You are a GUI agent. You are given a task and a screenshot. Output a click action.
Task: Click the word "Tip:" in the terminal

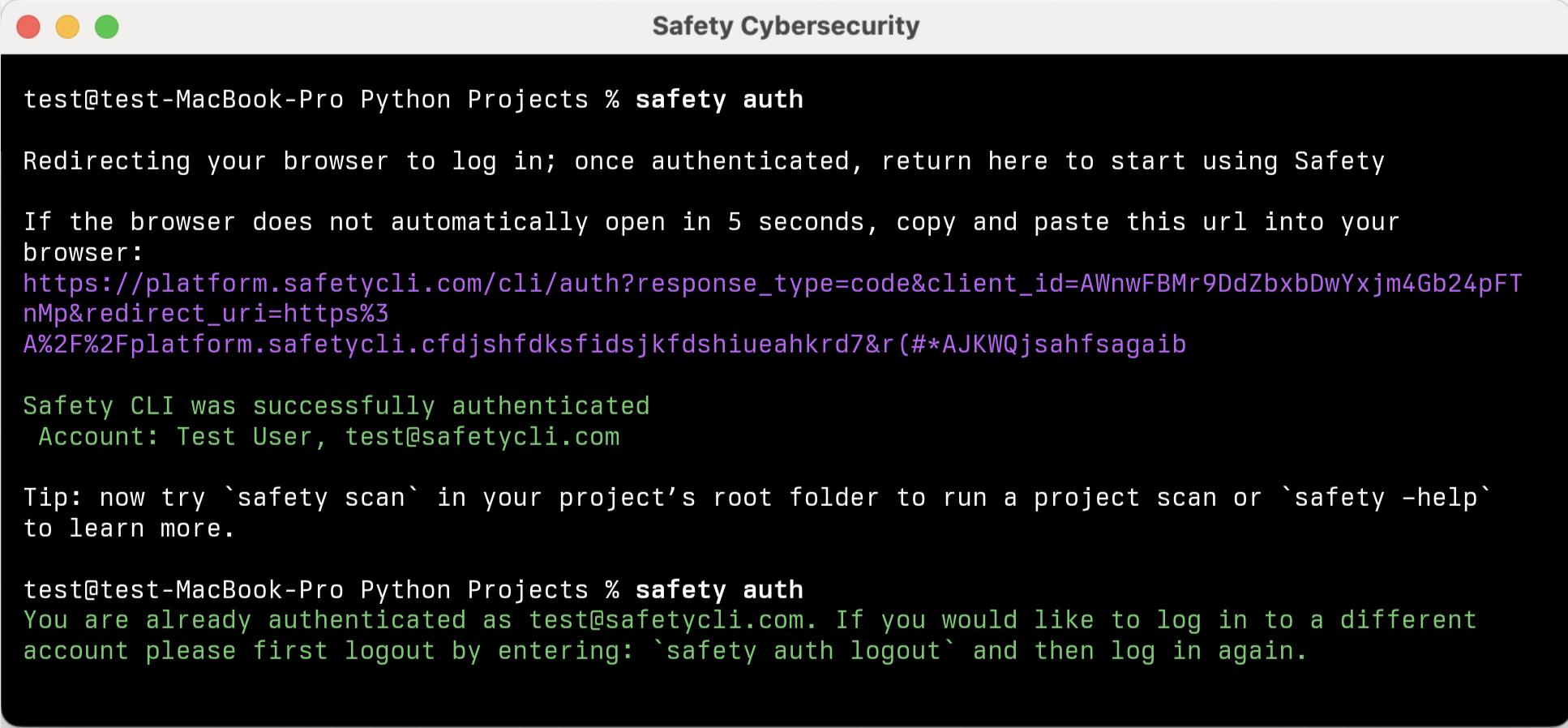(52, 498)
